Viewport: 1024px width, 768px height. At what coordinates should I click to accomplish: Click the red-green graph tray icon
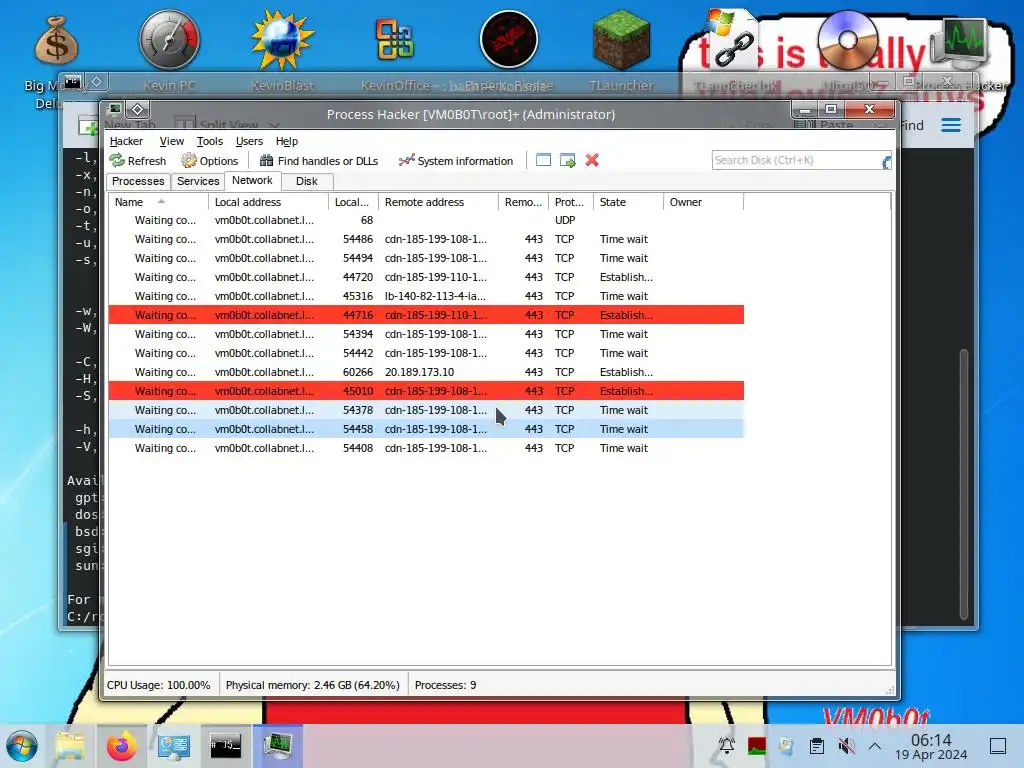(757, 746)
